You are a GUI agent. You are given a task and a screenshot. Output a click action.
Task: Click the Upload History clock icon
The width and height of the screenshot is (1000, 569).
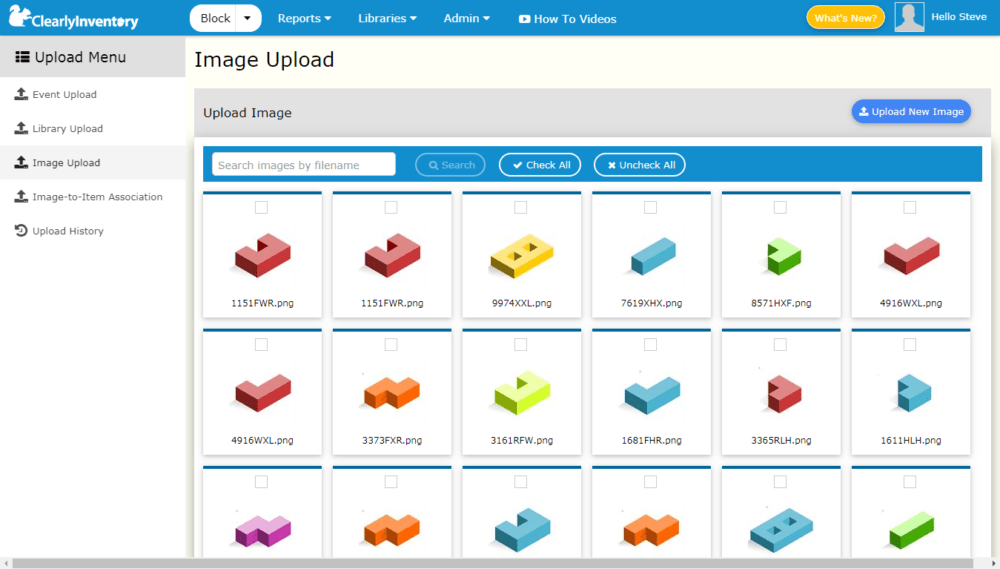[21, 230]
